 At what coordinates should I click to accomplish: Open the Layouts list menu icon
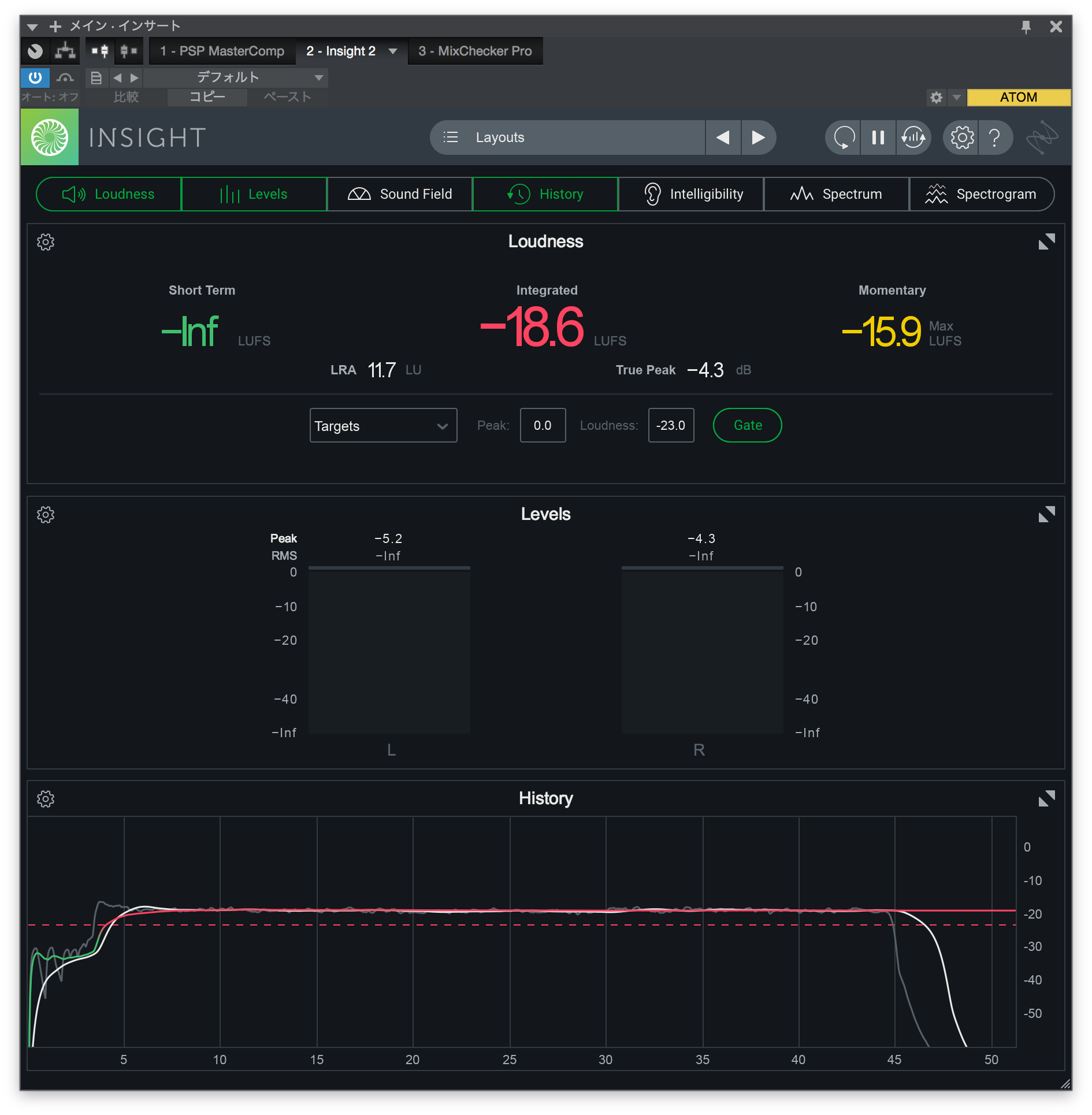[x=451, y=137]
